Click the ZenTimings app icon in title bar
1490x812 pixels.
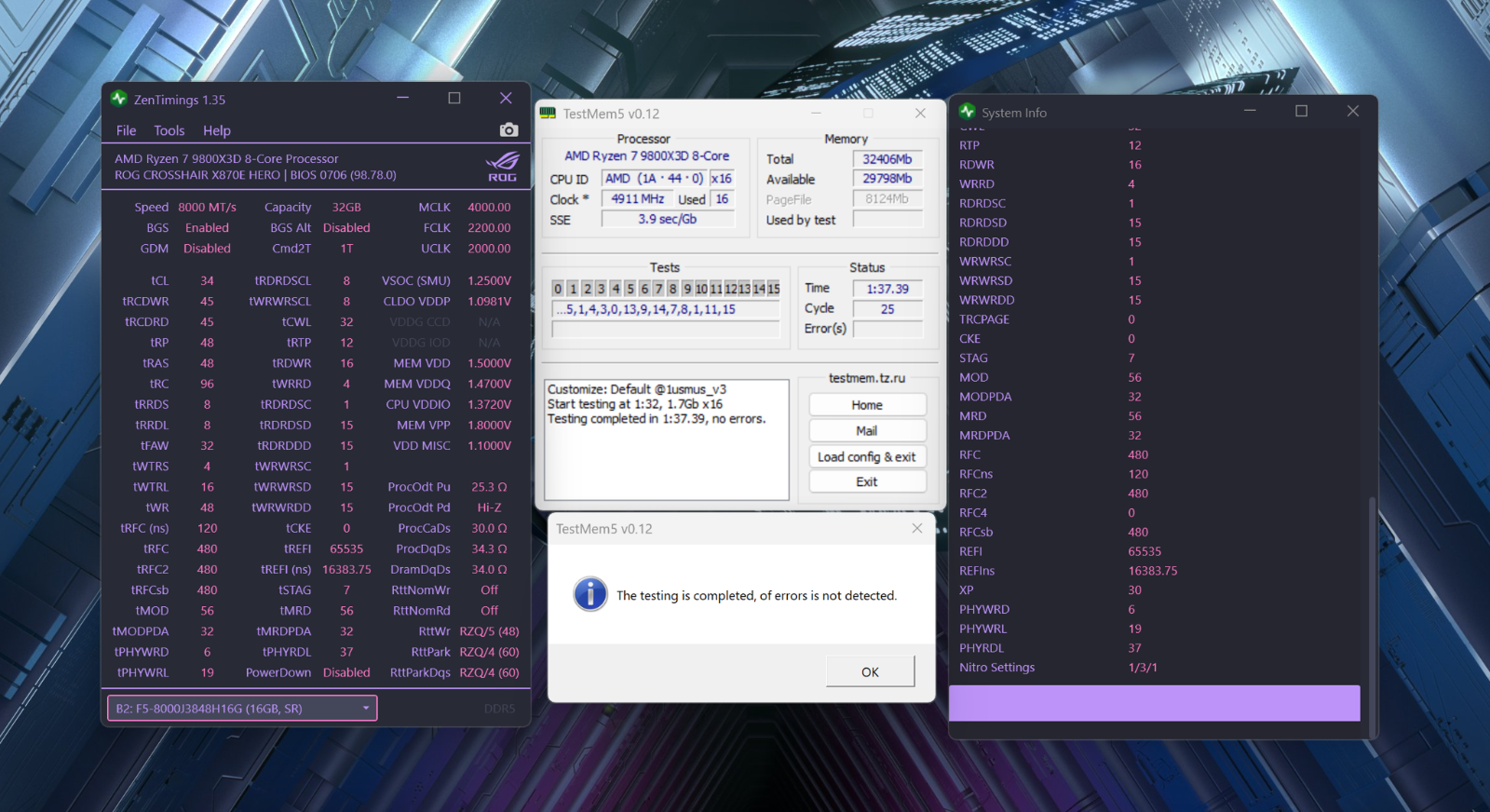[118, 99]
